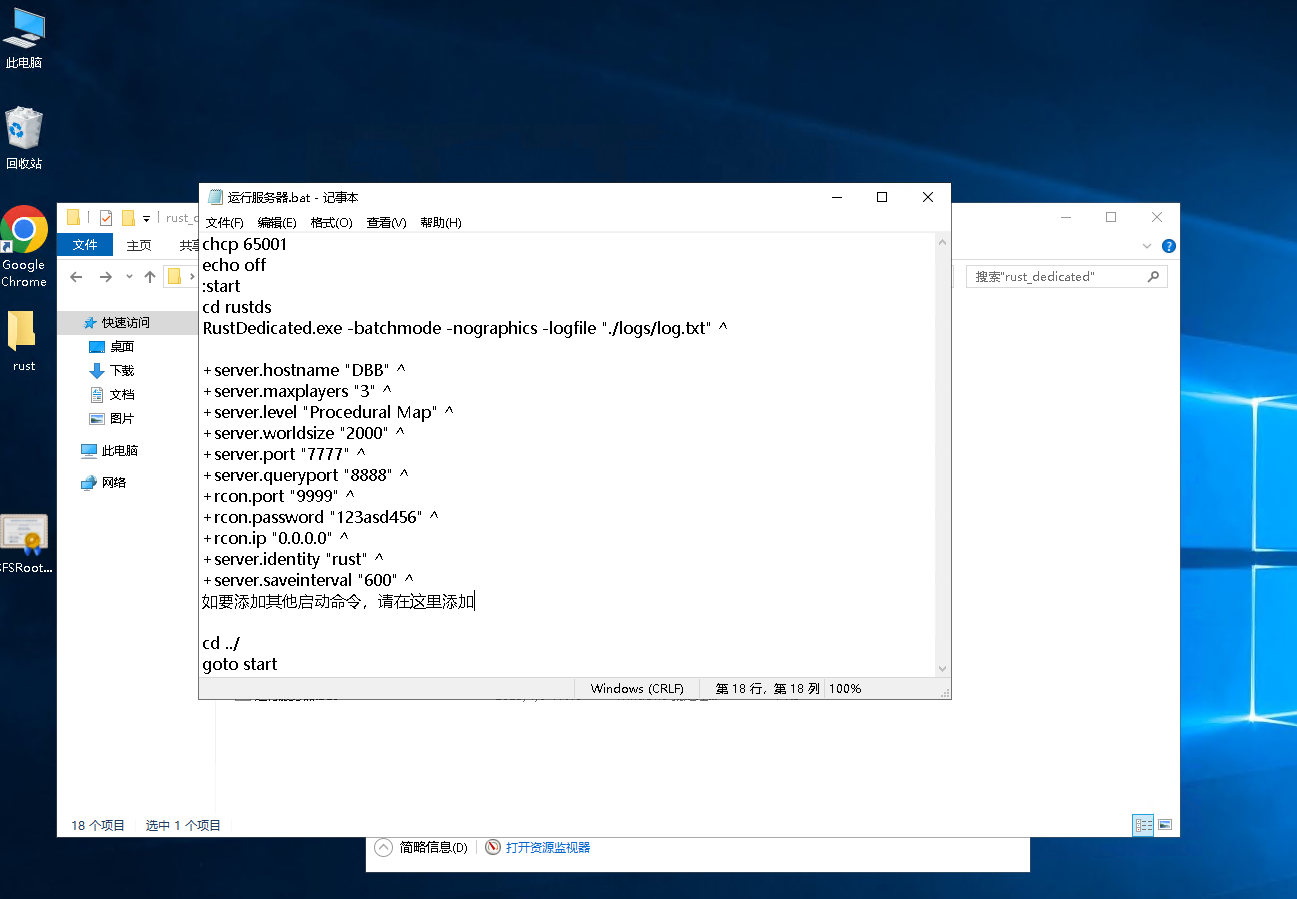Switch to large icons view toggle
This screenshot has height=899, width=1297.
tap(1165, 825)
